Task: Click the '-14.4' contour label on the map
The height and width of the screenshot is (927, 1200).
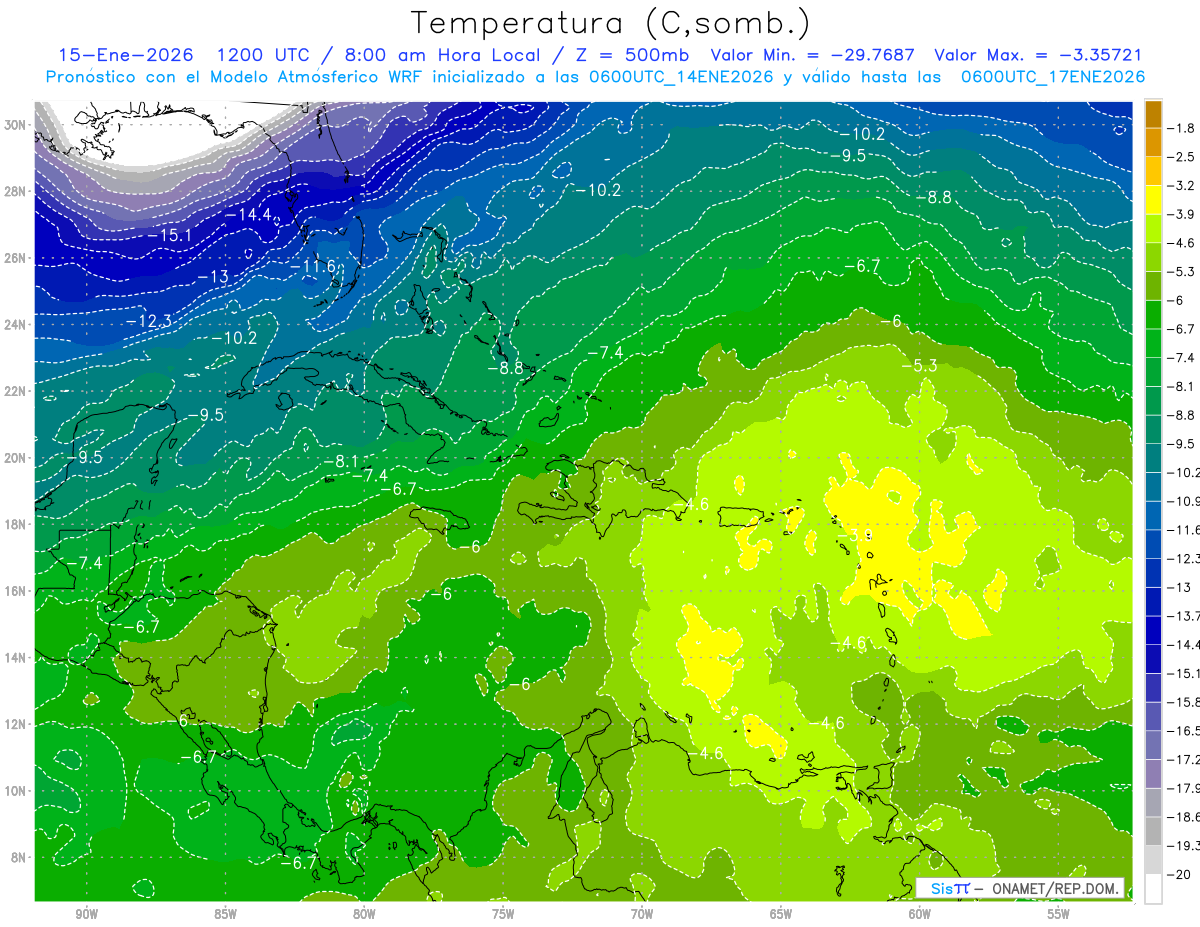Action: click(248, 214)
